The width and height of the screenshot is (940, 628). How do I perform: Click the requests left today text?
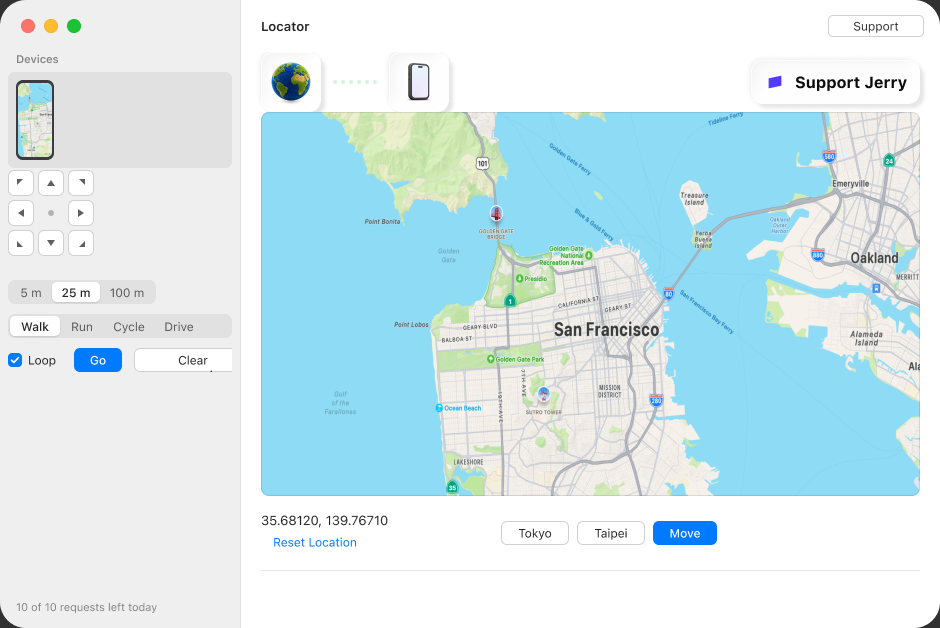click(86, 607)
